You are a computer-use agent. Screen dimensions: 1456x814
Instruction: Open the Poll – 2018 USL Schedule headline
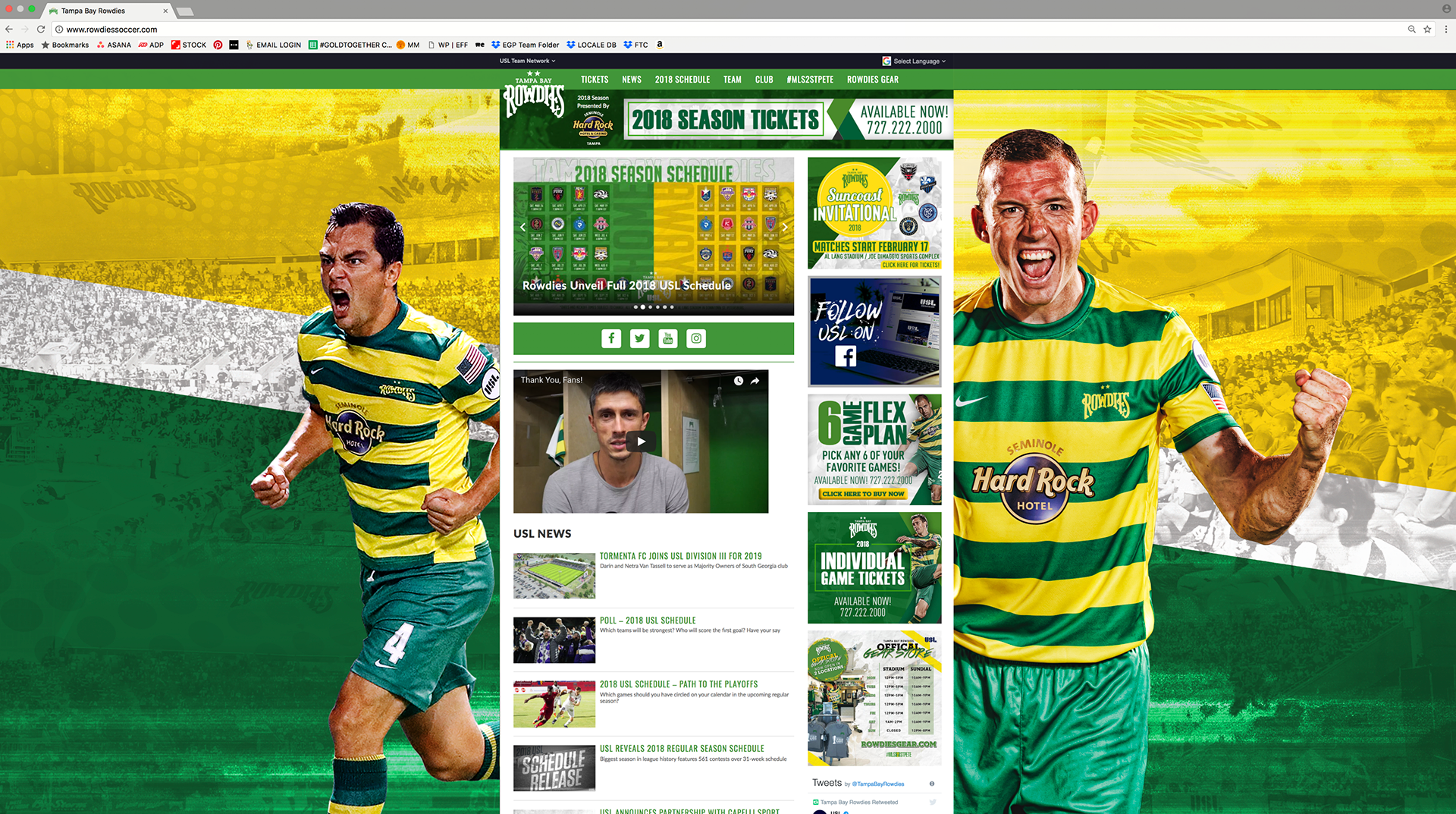coord(648,621)
